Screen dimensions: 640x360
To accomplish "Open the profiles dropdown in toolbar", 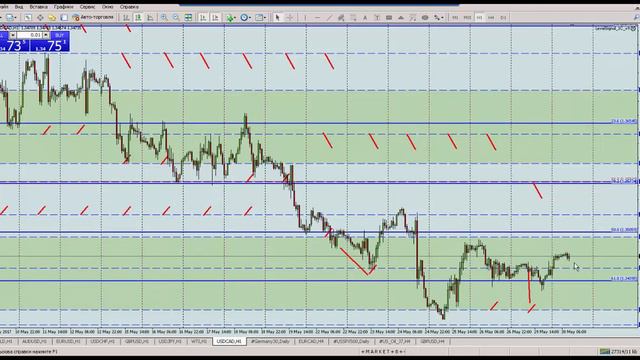I will [11, 18].
